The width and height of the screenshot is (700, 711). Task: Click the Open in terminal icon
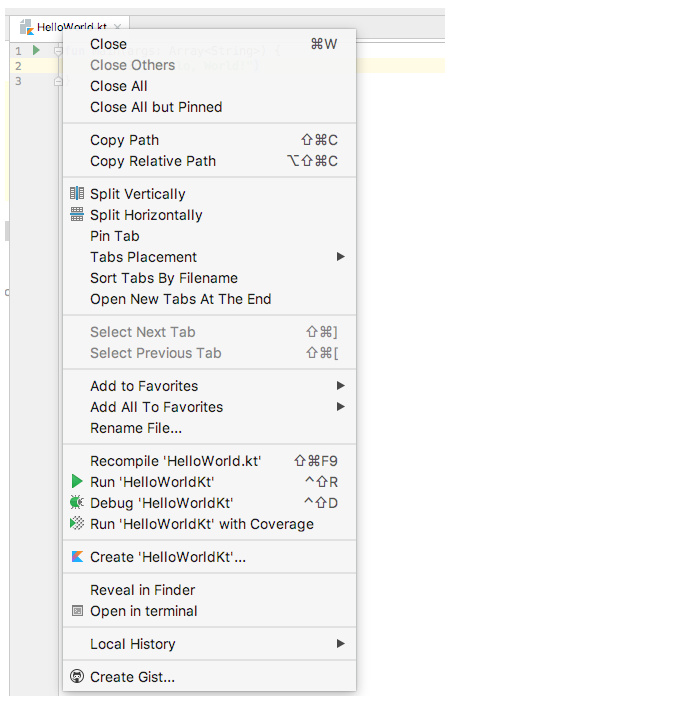[x=77, y=611]
